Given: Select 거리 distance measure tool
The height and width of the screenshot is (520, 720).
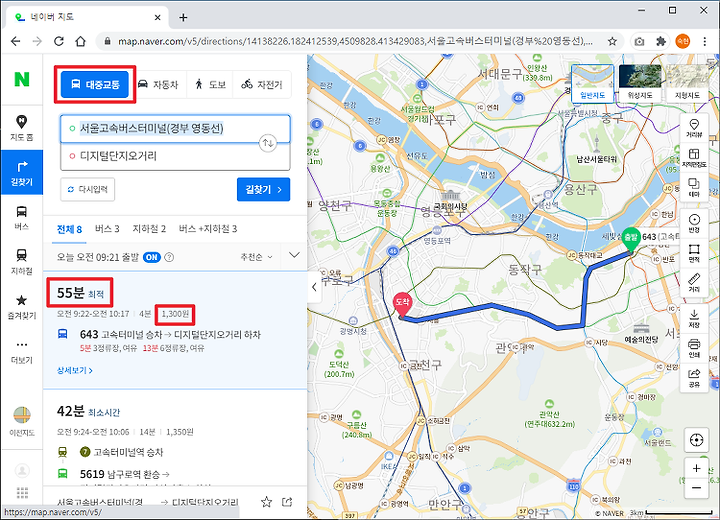Looking at the screenshot, I should pos(694,283).
